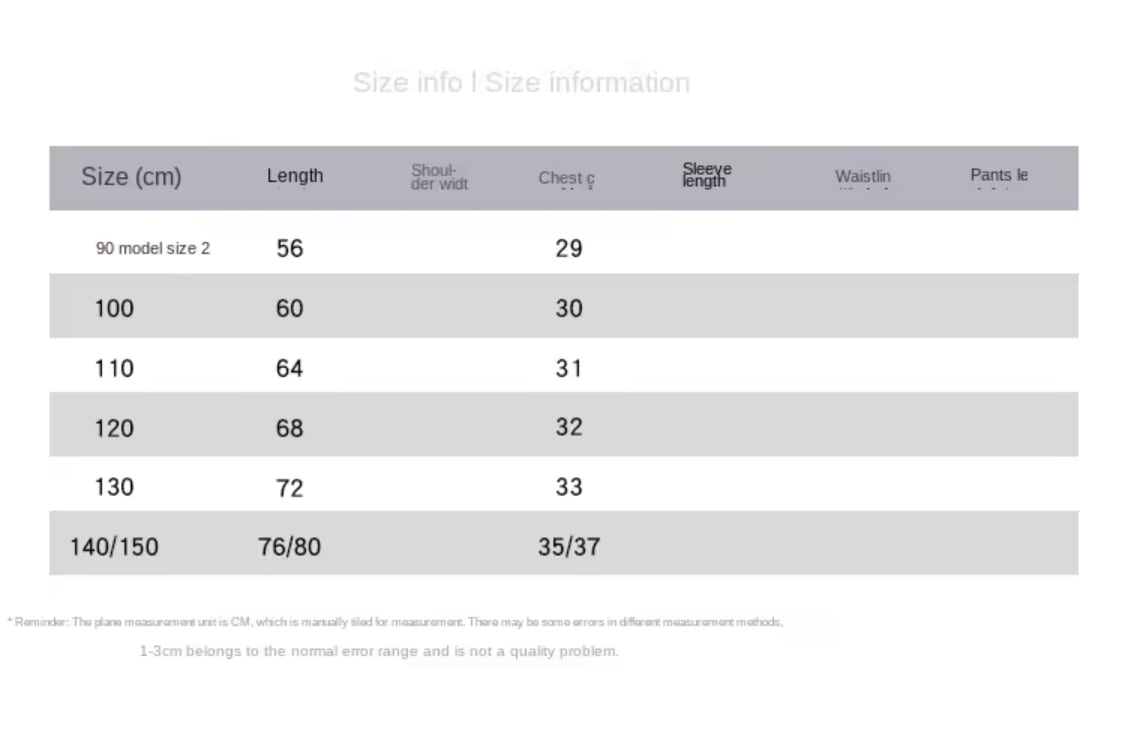Screen dimensions: 1125x747
Task: Click the "Pants length" column header
Action: point(998,175)
